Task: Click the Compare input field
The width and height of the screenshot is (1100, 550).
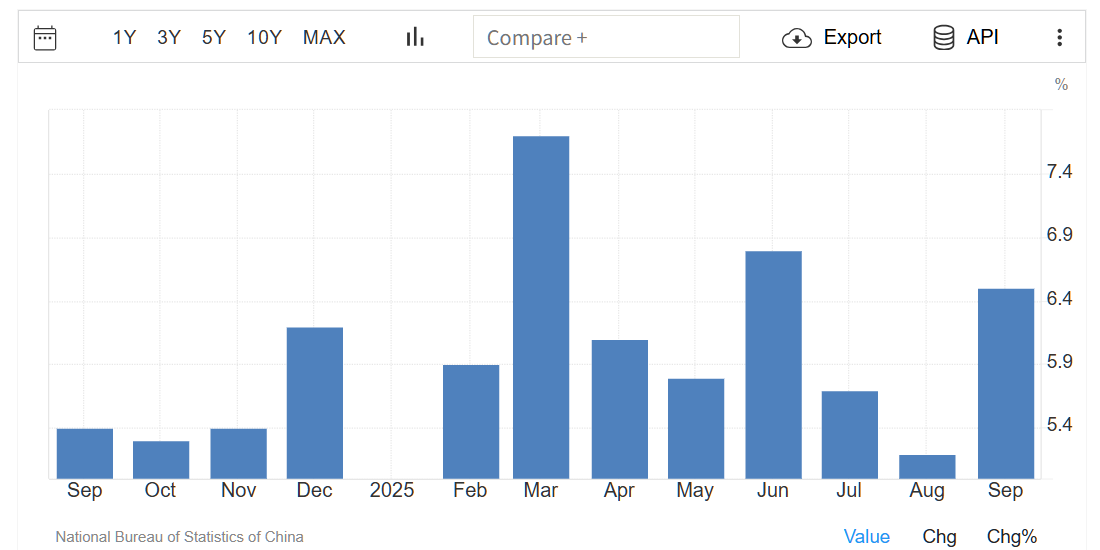Action: coord(606,37)
